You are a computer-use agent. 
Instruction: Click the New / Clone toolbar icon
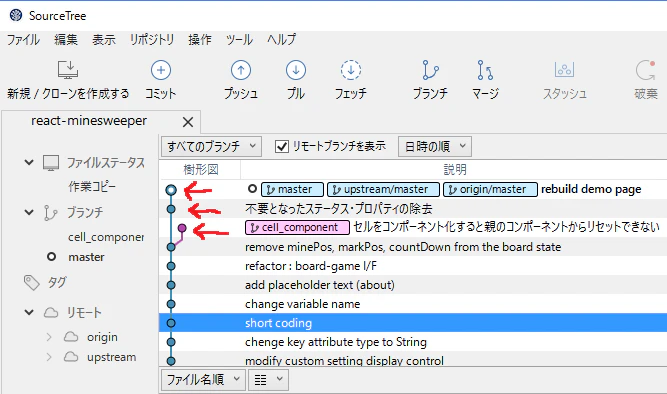click(x=68, y=70)
